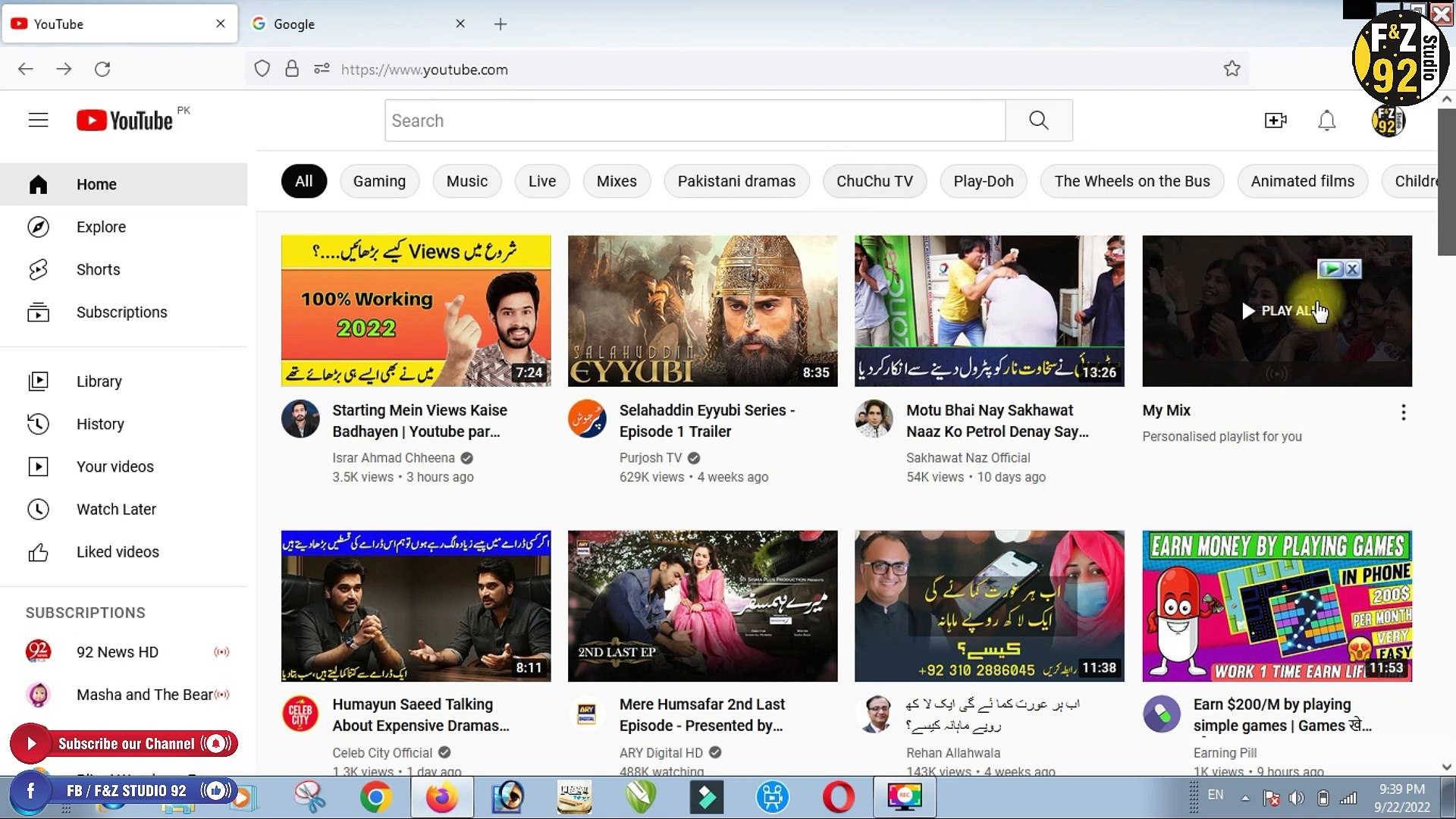Click the Create video icon
Viewport: 1456px width, 819px height.
(1276, 120)
